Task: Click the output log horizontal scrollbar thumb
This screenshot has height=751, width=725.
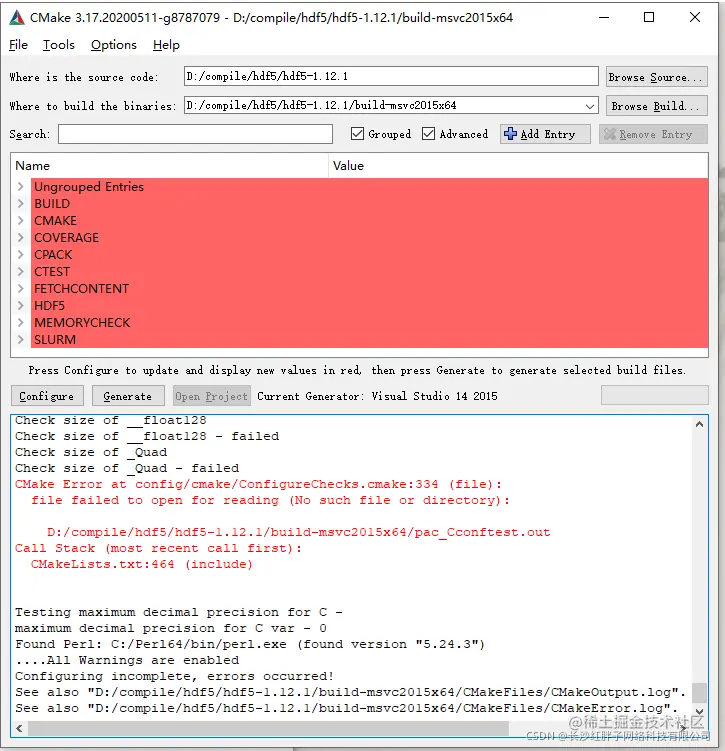Action: (x=268, y=728)
